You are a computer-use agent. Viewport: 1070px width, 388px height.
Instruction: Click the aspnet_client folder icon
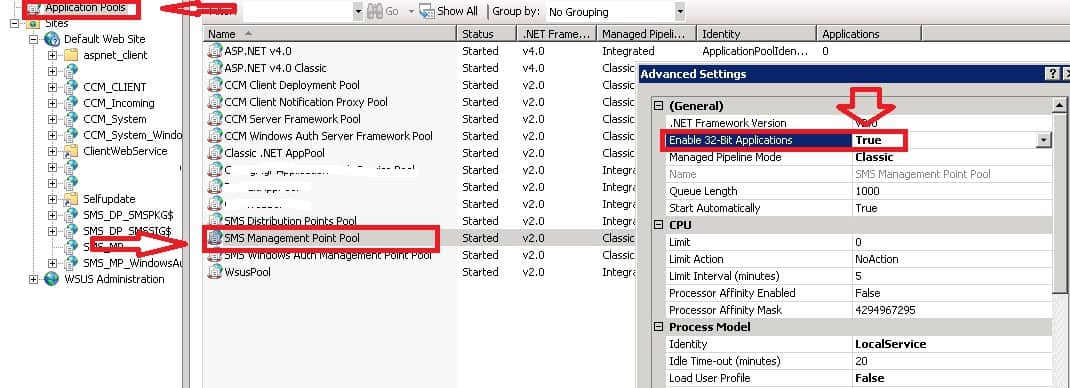(x=70, y=55)
